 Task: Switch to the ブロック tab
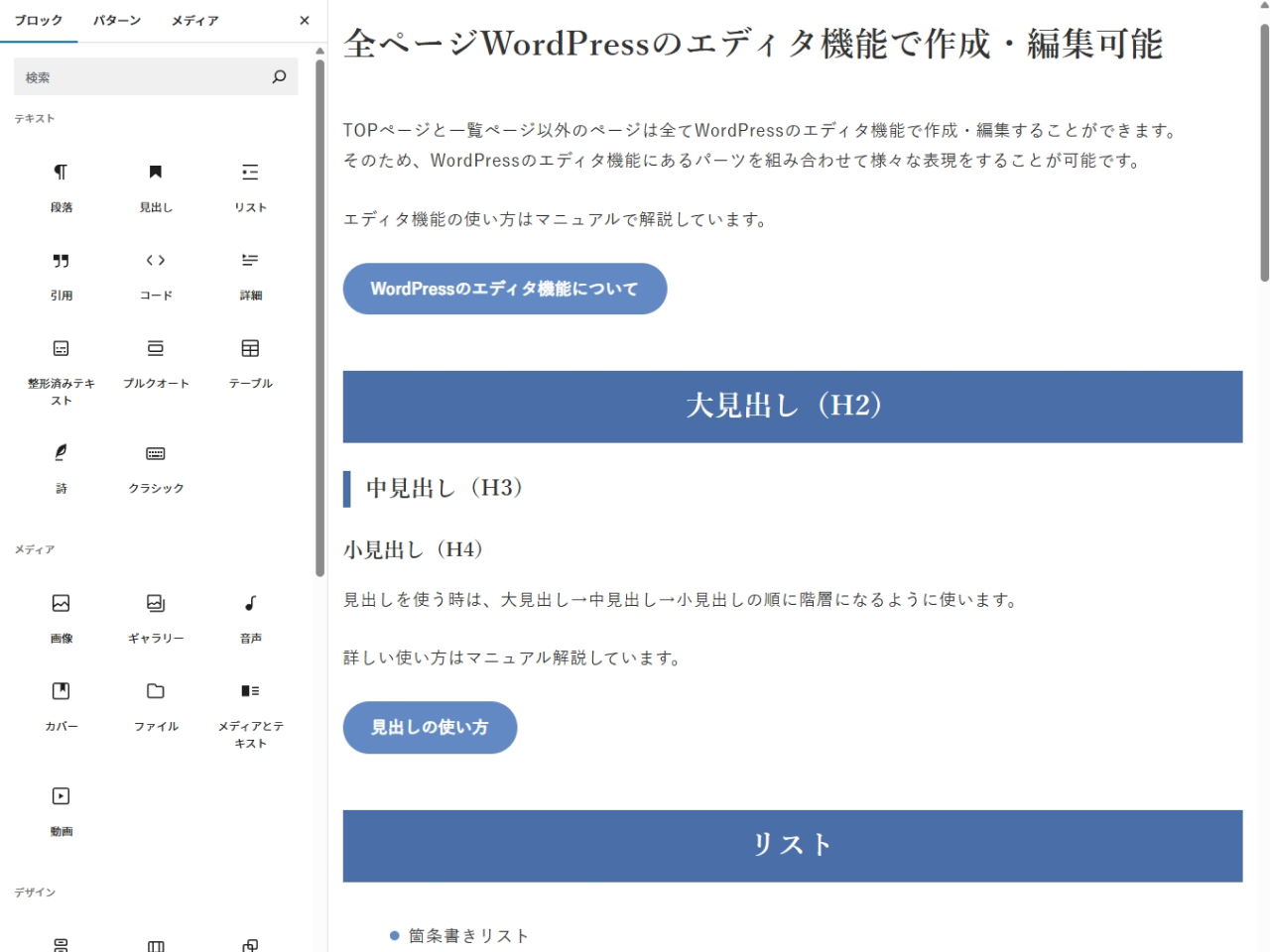pos(39,21)
